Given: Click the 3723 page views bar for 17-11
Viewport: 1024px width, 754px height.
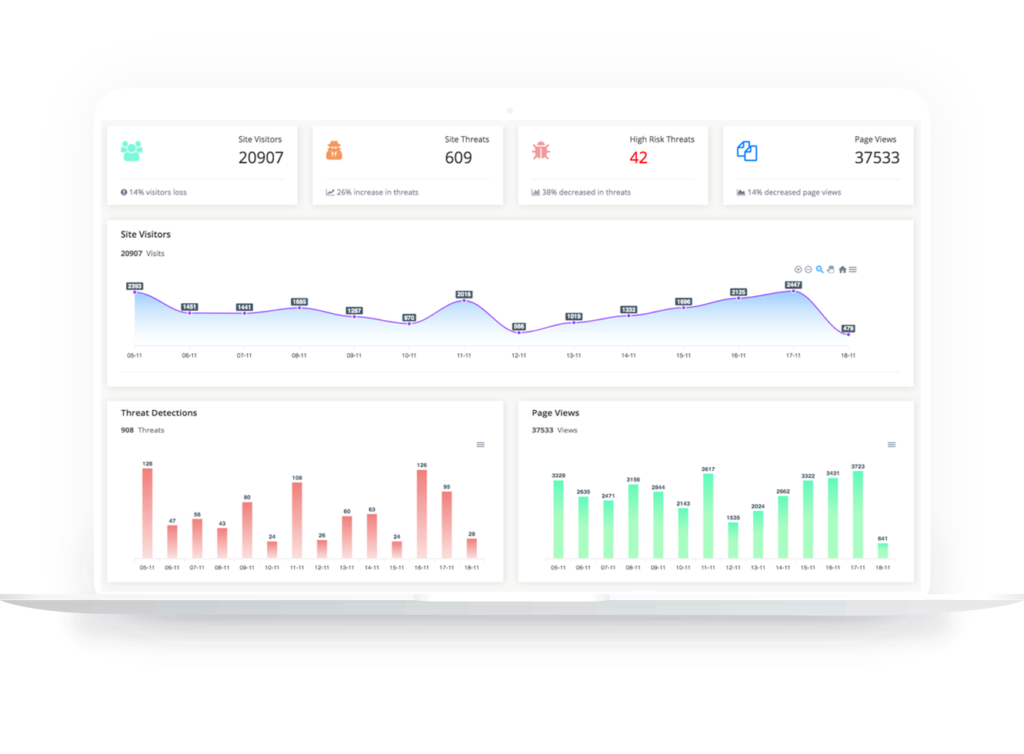Looking at the screenshot, I should point(858,515).
